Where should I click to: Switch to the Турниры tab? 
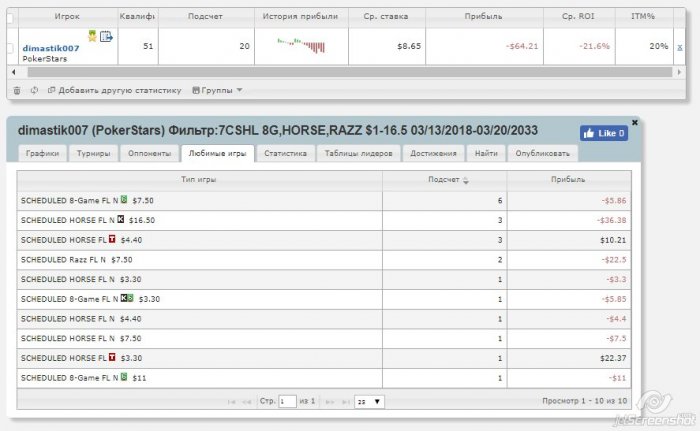pos(93,153)
